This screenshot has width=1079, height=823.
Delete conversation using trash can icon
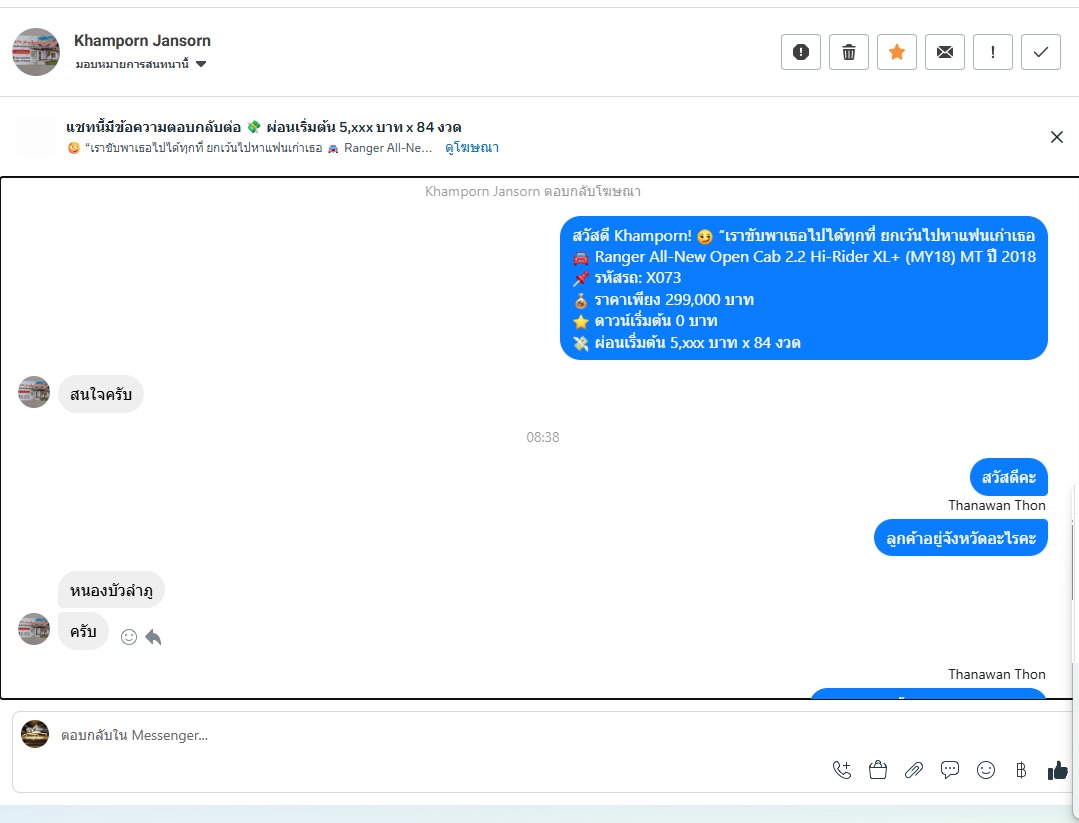848,52
